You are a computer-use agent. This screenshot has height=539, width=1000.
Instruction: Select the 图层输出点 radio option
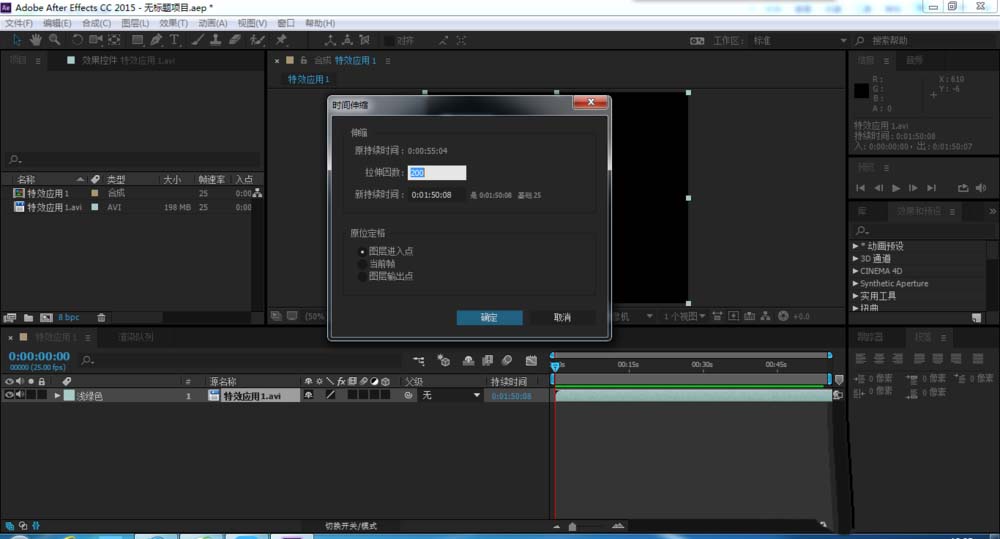click(x=363, y=276)
